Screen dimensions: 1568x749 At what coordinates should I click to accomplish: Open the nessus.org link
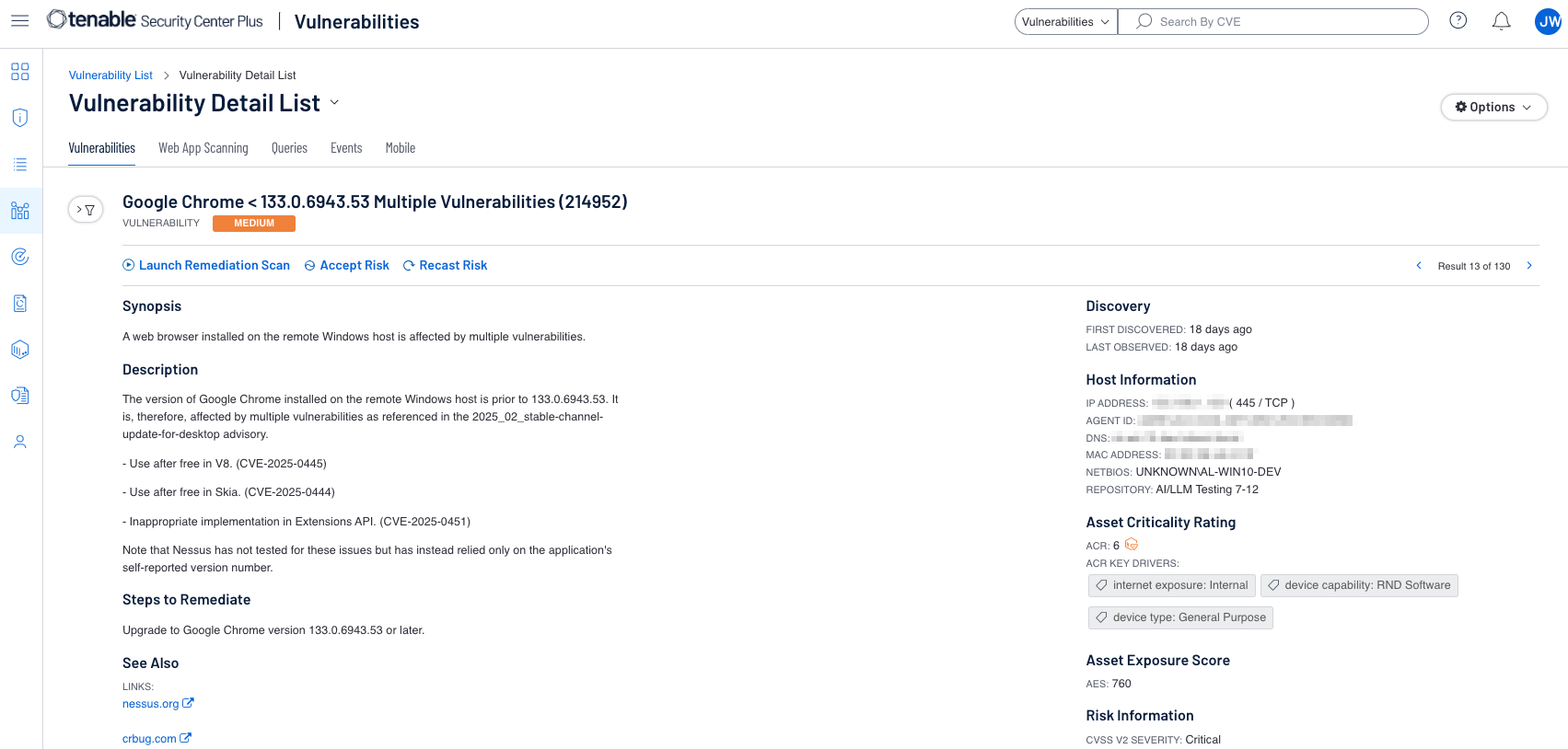pyautogui.click(x=158, y=704)
